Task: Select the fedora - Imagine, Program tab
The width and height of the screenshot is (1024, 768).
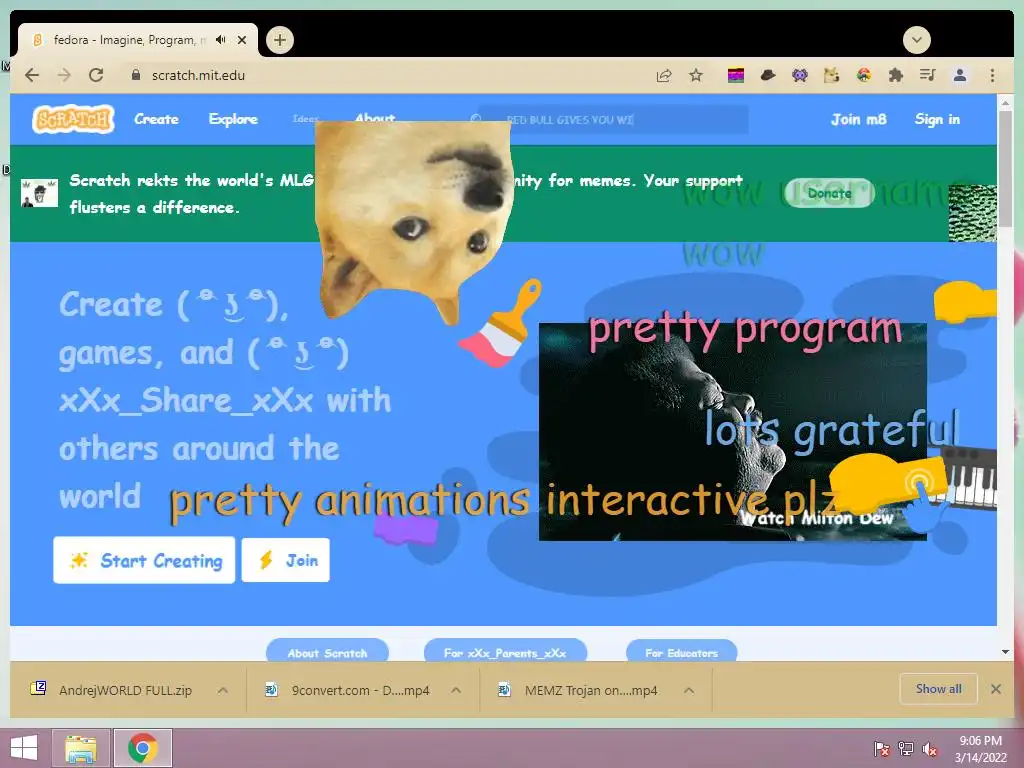Action: coord(128,40)
